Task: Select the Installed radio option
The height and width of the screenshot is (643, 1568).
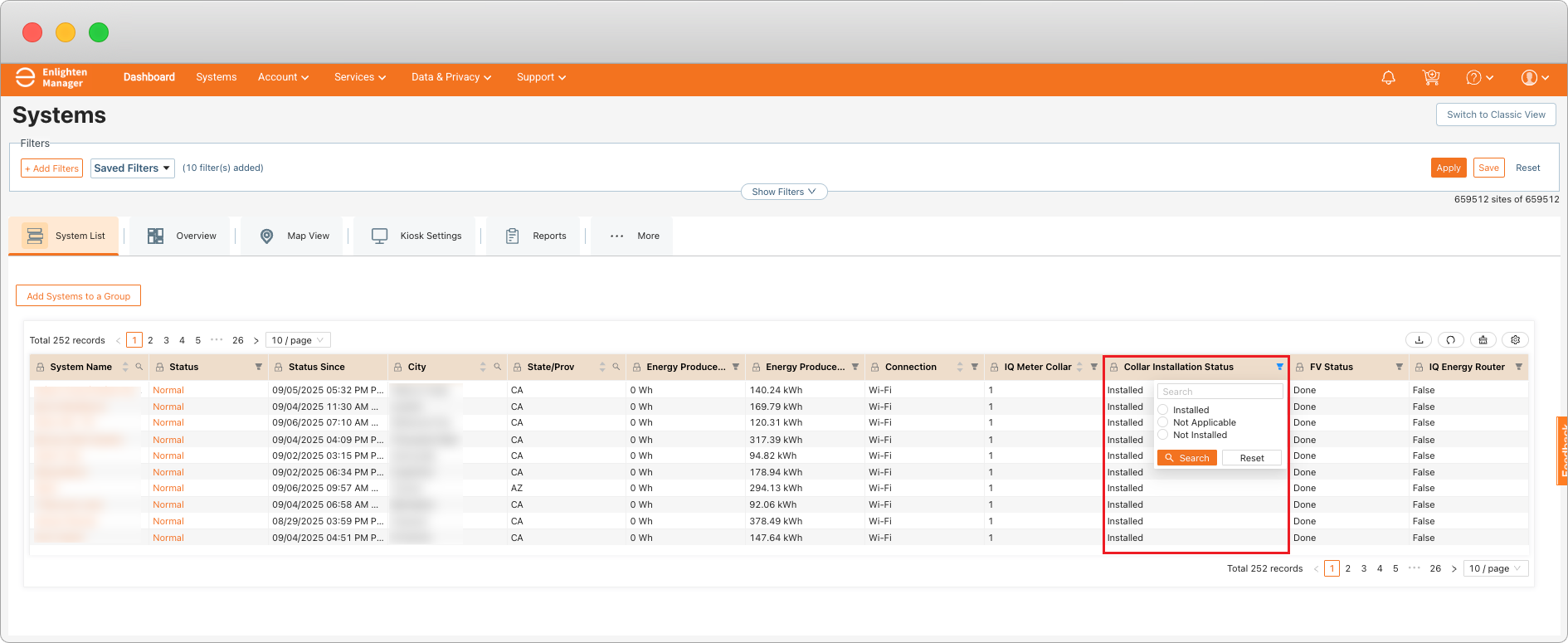Action: [1163, 410]
